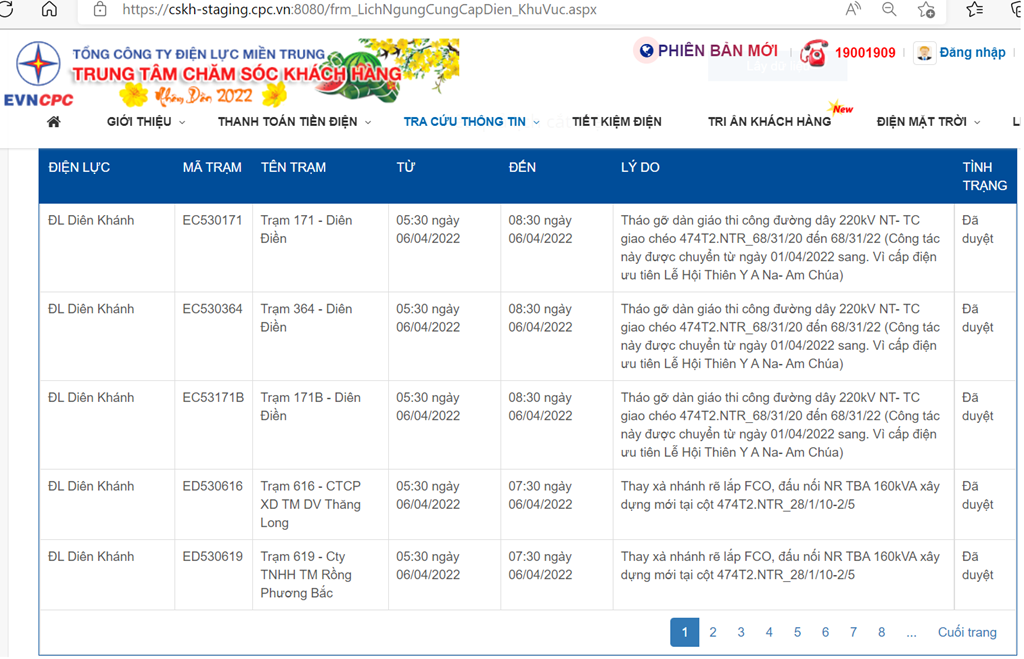This screenshot has height=659, width=1024.
Task: Open the TIẾT KIỆM ĐIỆN menu item
Action: coord(617,122)
